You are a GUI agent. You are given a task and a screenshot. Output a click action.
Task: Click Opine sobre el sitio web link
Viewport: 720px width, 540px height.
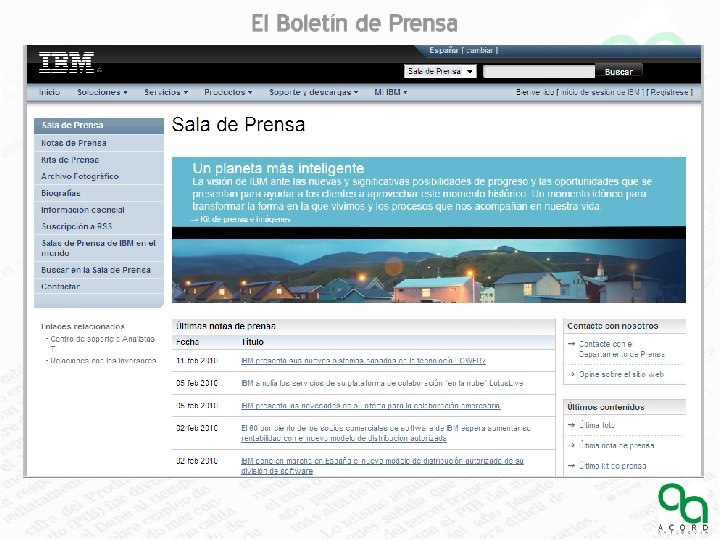pyautogui.click(x=621, y=374)
